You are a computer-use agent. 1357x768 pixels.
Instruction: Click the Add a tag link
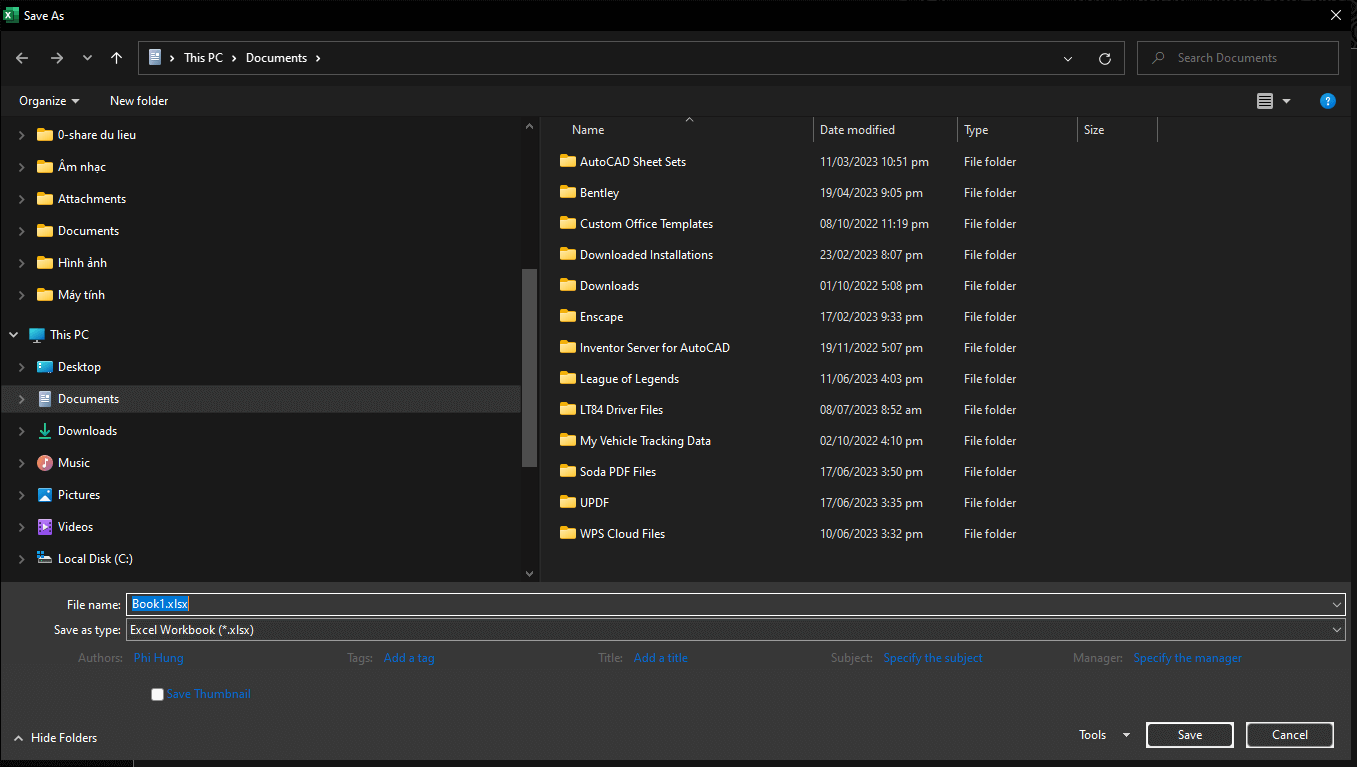click(409, 658)
